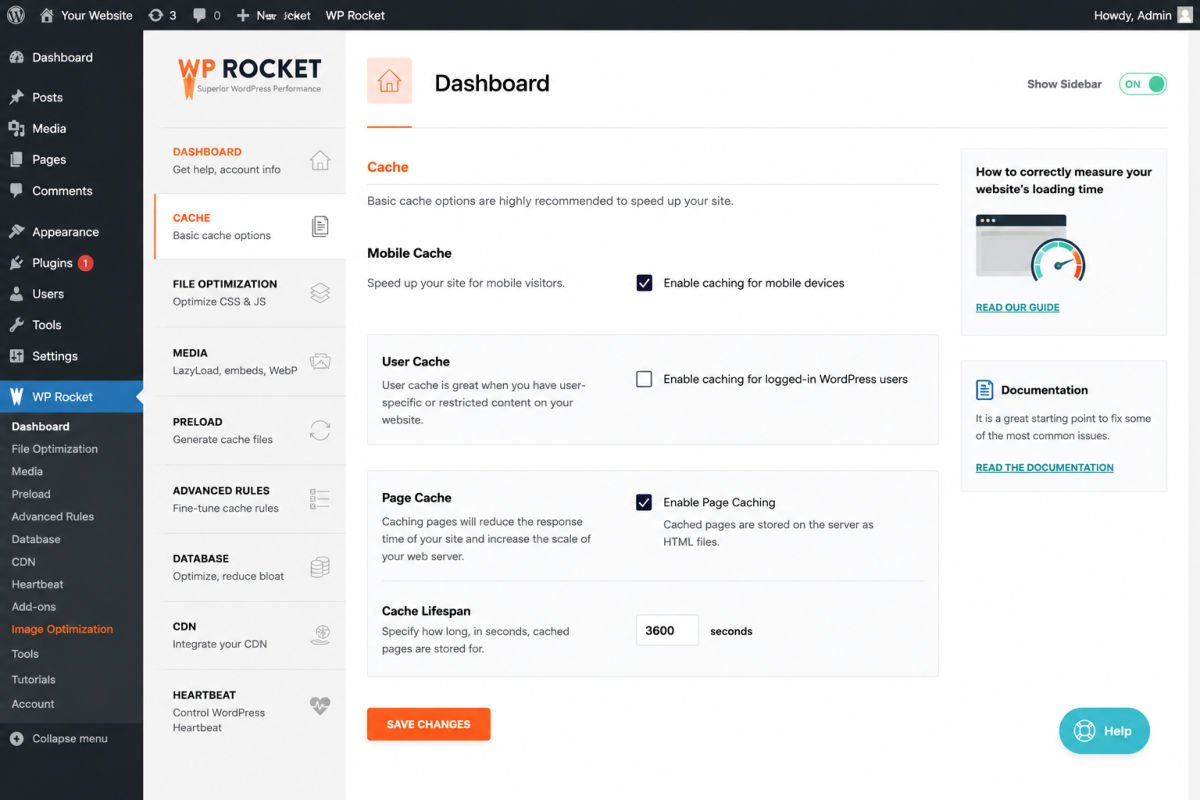1200x800 pixels.
Task: Click the WP Rocket W icon in menu
Action: pos(16,396)
